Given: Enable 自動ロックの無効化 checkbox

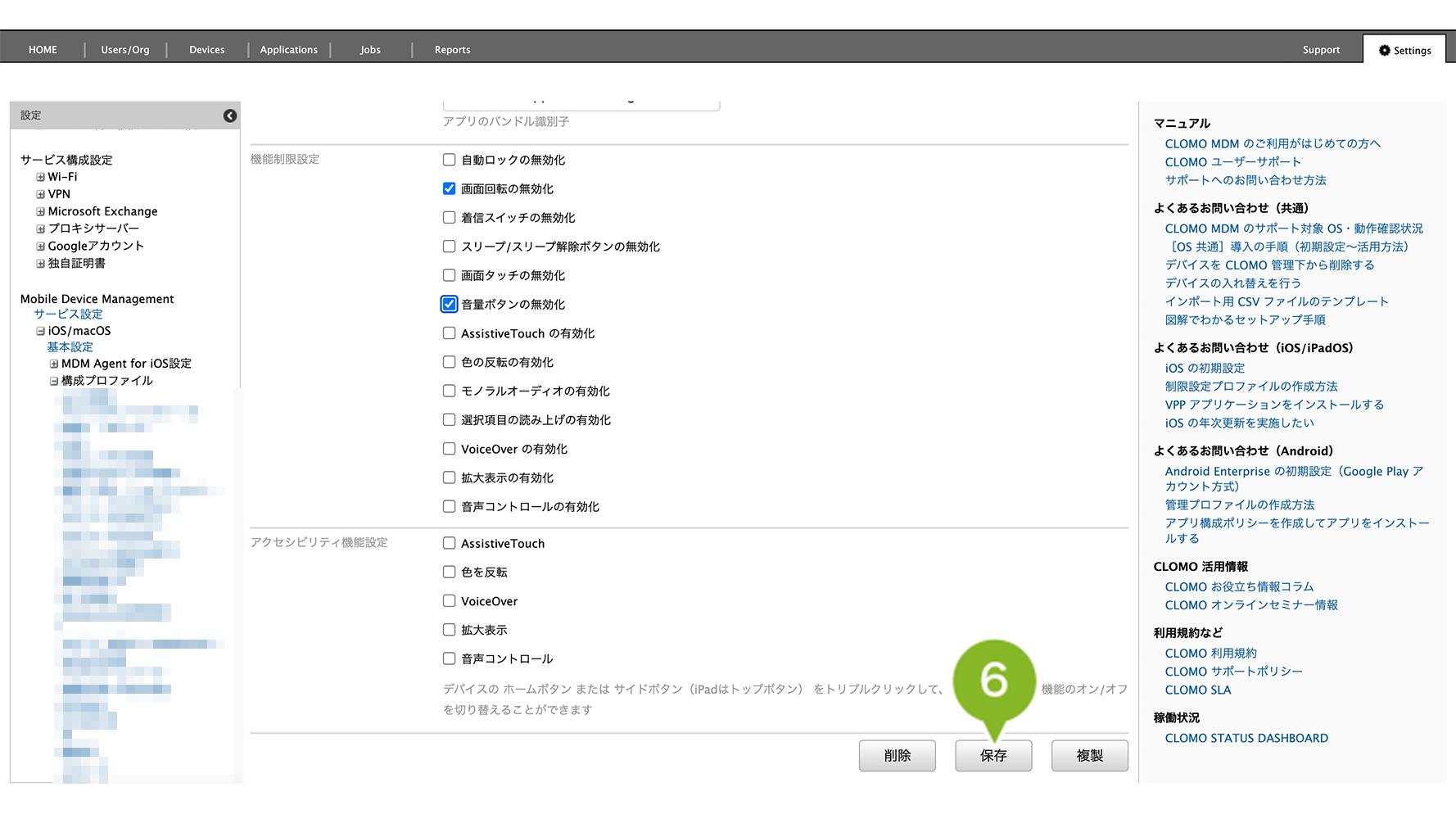Looking at the screenshot, I should (x=449, y=160).
